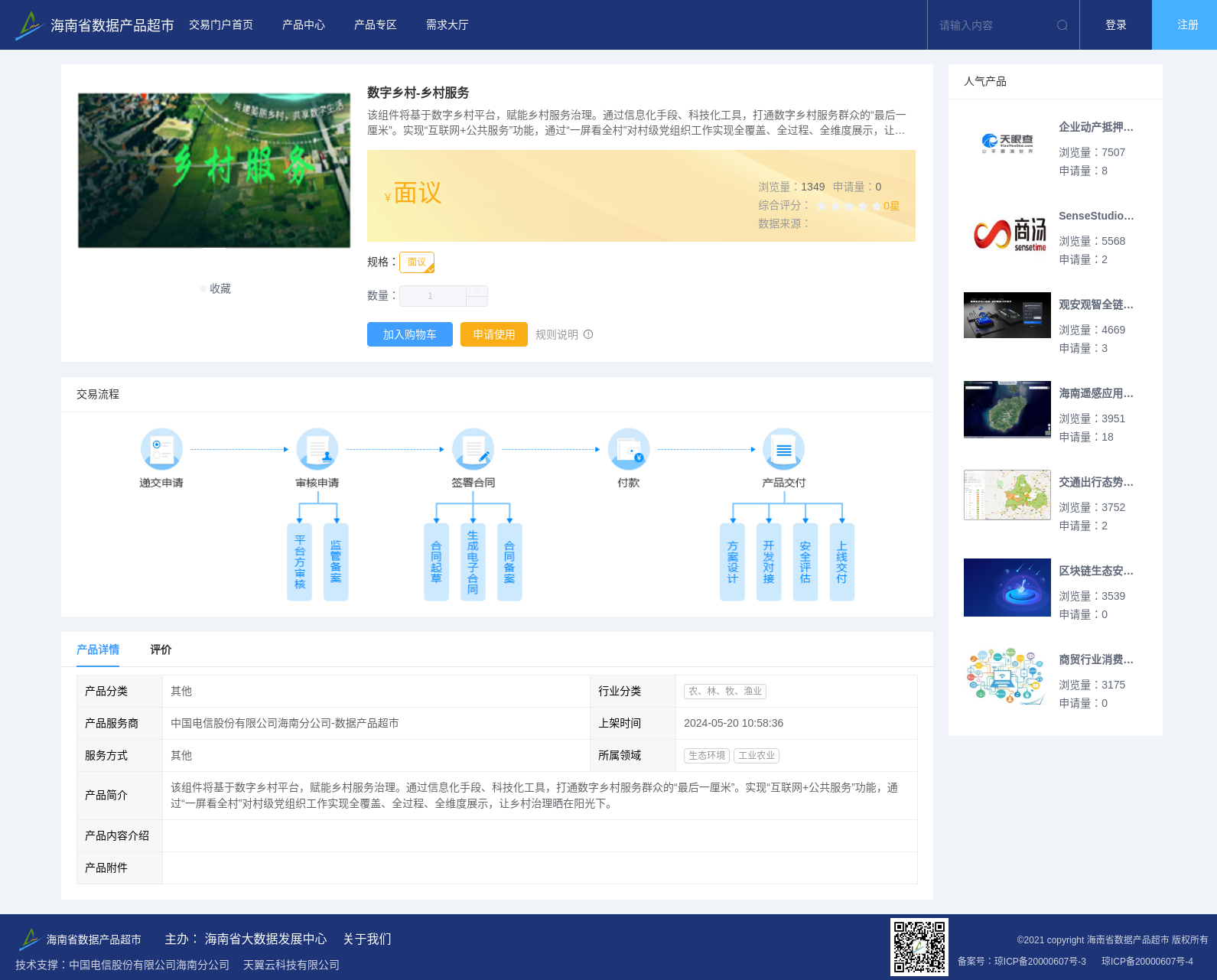Decrease the quantity with the down arrow
This screenshot has height=980, width=1217.
[x=477, y=301]
